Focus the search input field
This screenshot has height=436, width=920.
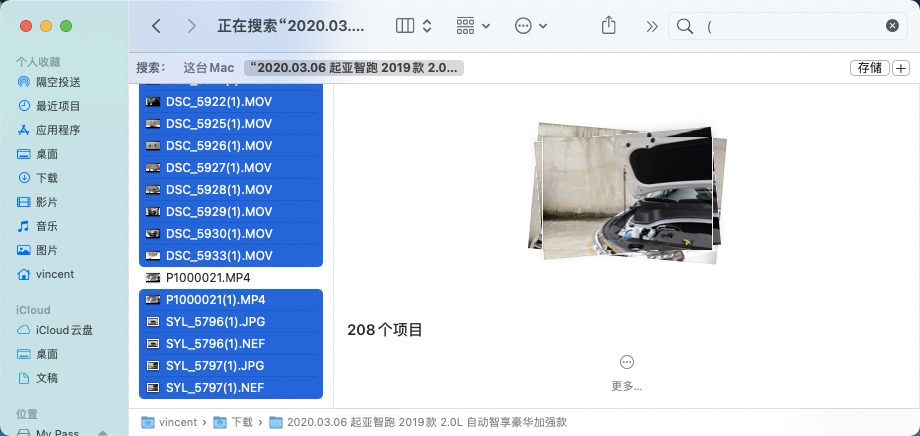[x=790, y=26]
